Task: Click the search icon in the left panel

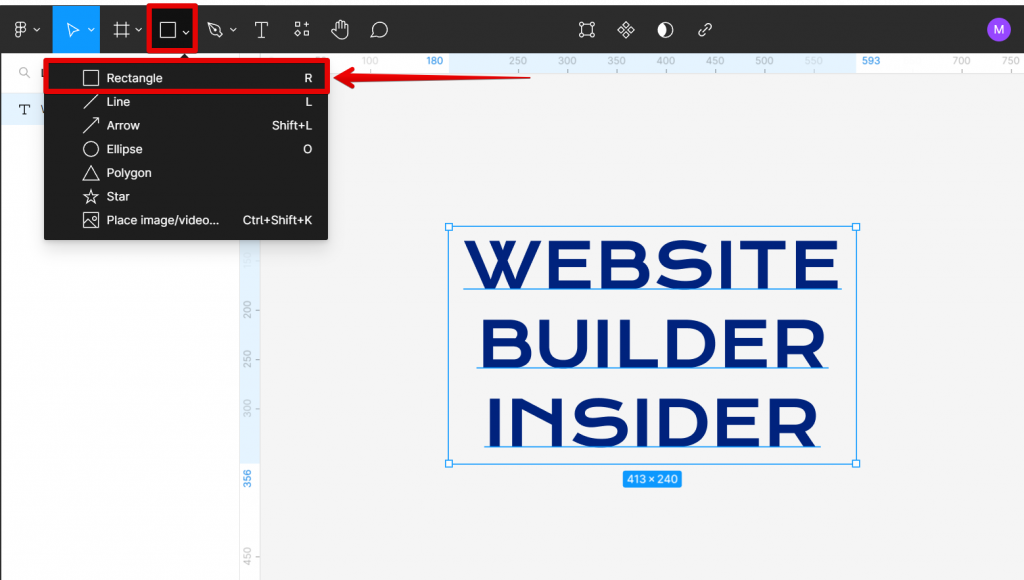Action: (x=22, y=74)
